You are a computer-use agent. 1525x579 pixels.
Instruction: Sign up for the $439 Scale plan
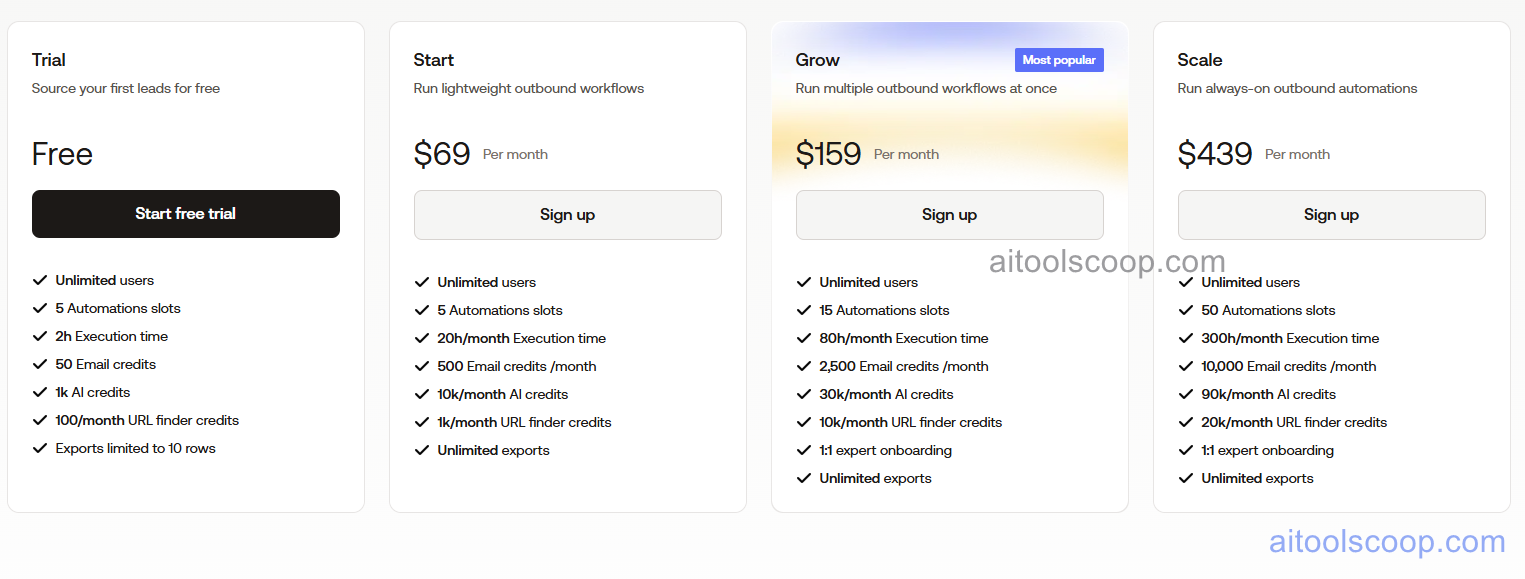pyautogui.click(x=1331, y=215)
